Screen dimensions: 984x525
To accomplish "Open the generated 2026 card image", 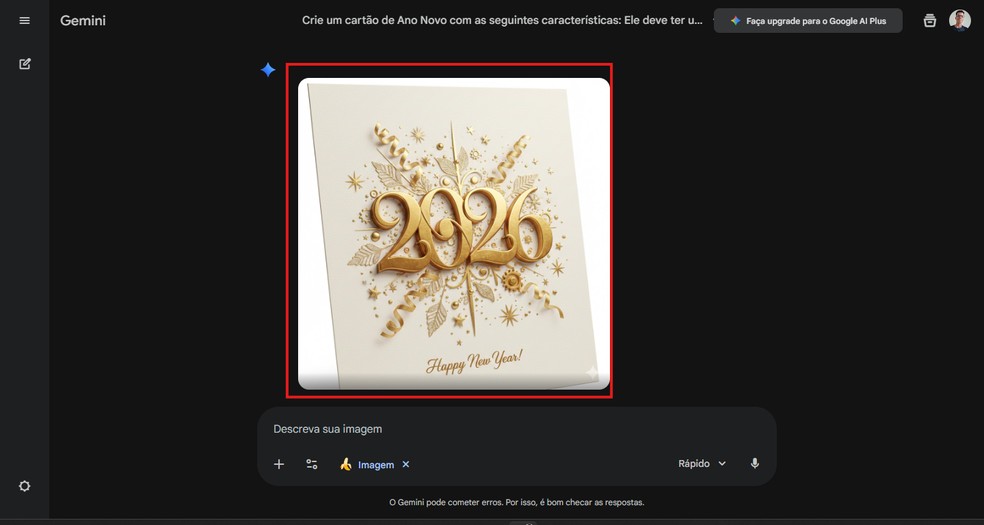I will (x=454, y=233).
